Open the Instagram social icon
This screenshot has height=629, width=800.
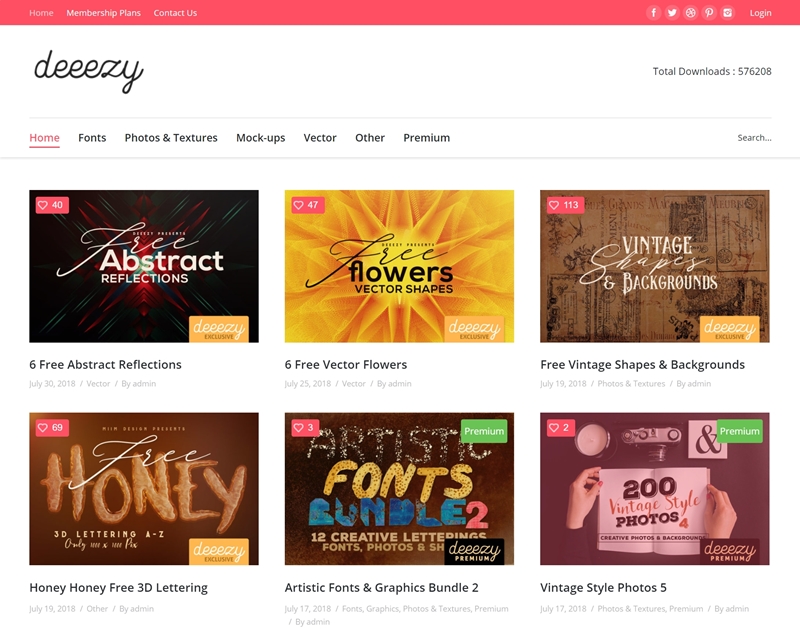pyautogui.click(x=728, y=13)
